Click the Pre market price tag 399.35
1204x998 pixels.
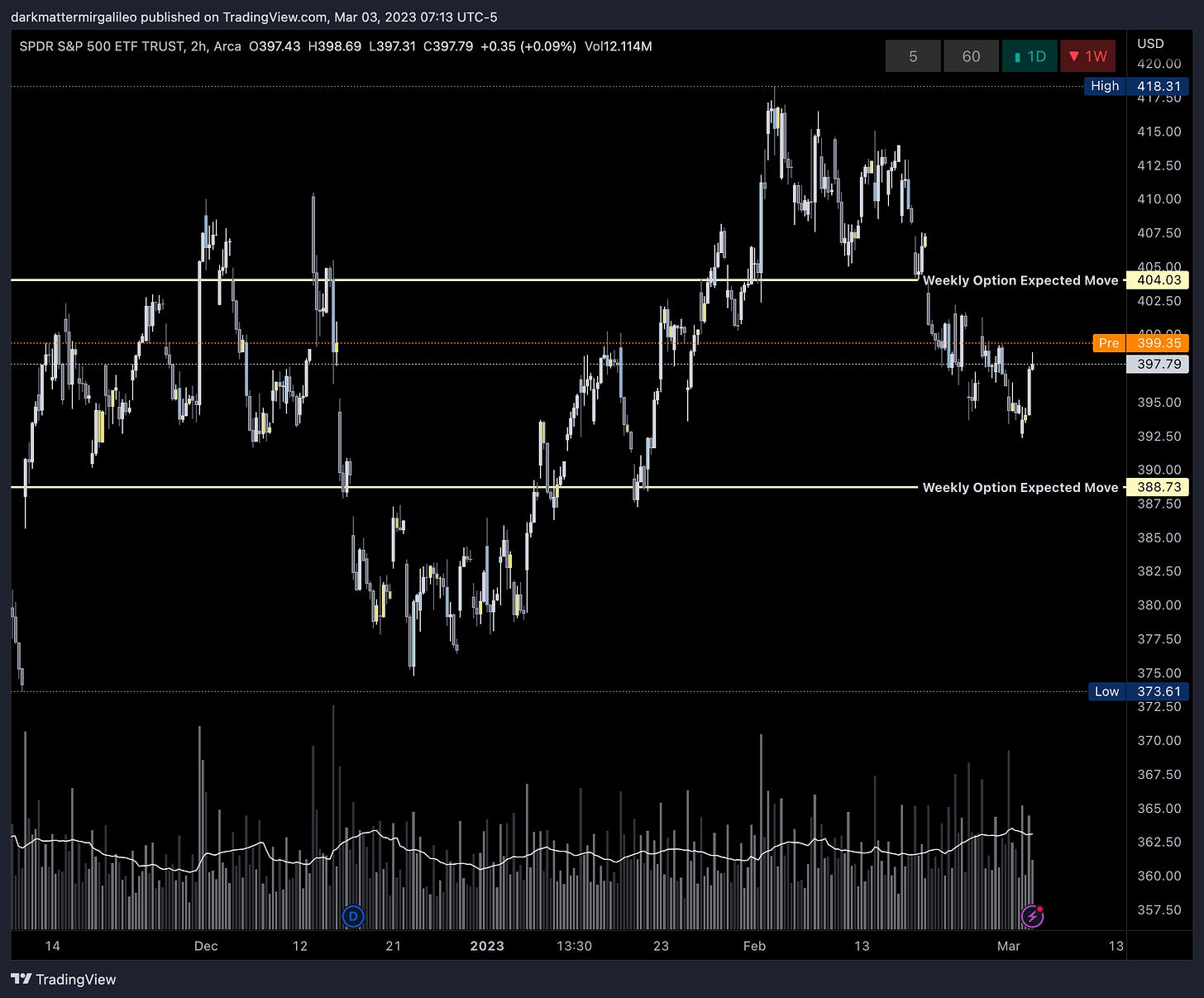1140,343
